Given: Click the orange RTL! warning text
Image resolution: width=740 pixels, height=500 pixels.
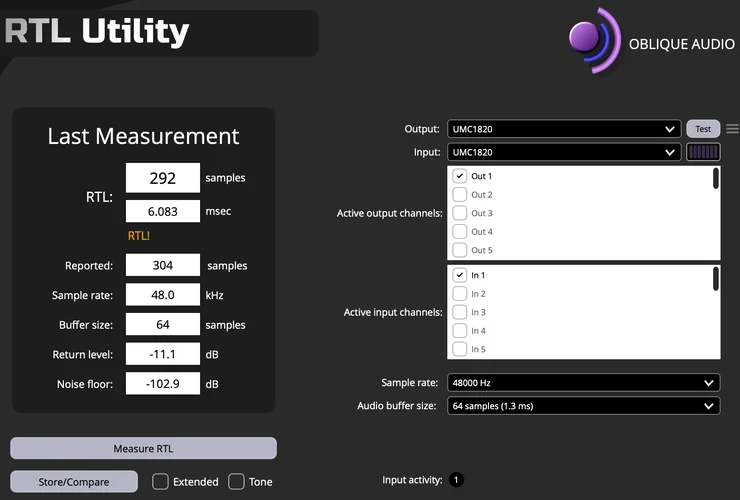Looking at the screenshot, I should tap(139, 236).
